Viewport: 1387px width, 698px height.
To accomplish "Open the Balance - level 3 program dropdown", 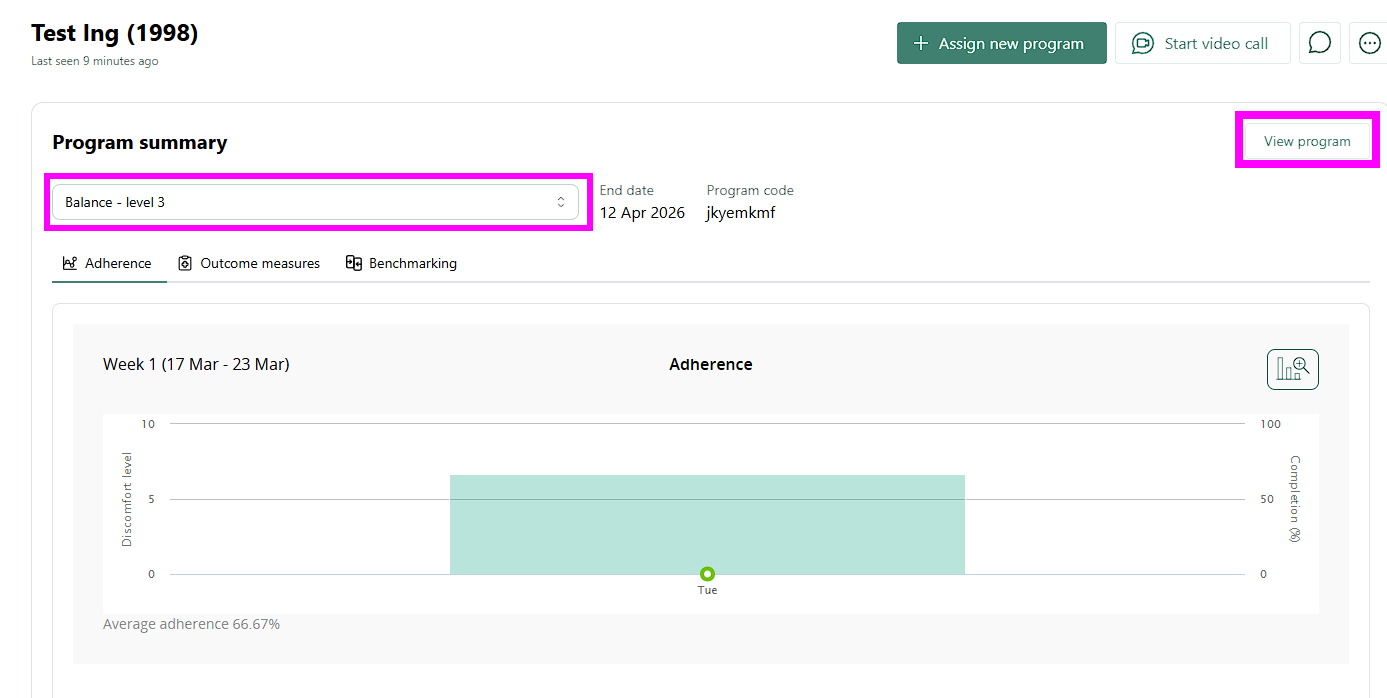I will [316, 202].
